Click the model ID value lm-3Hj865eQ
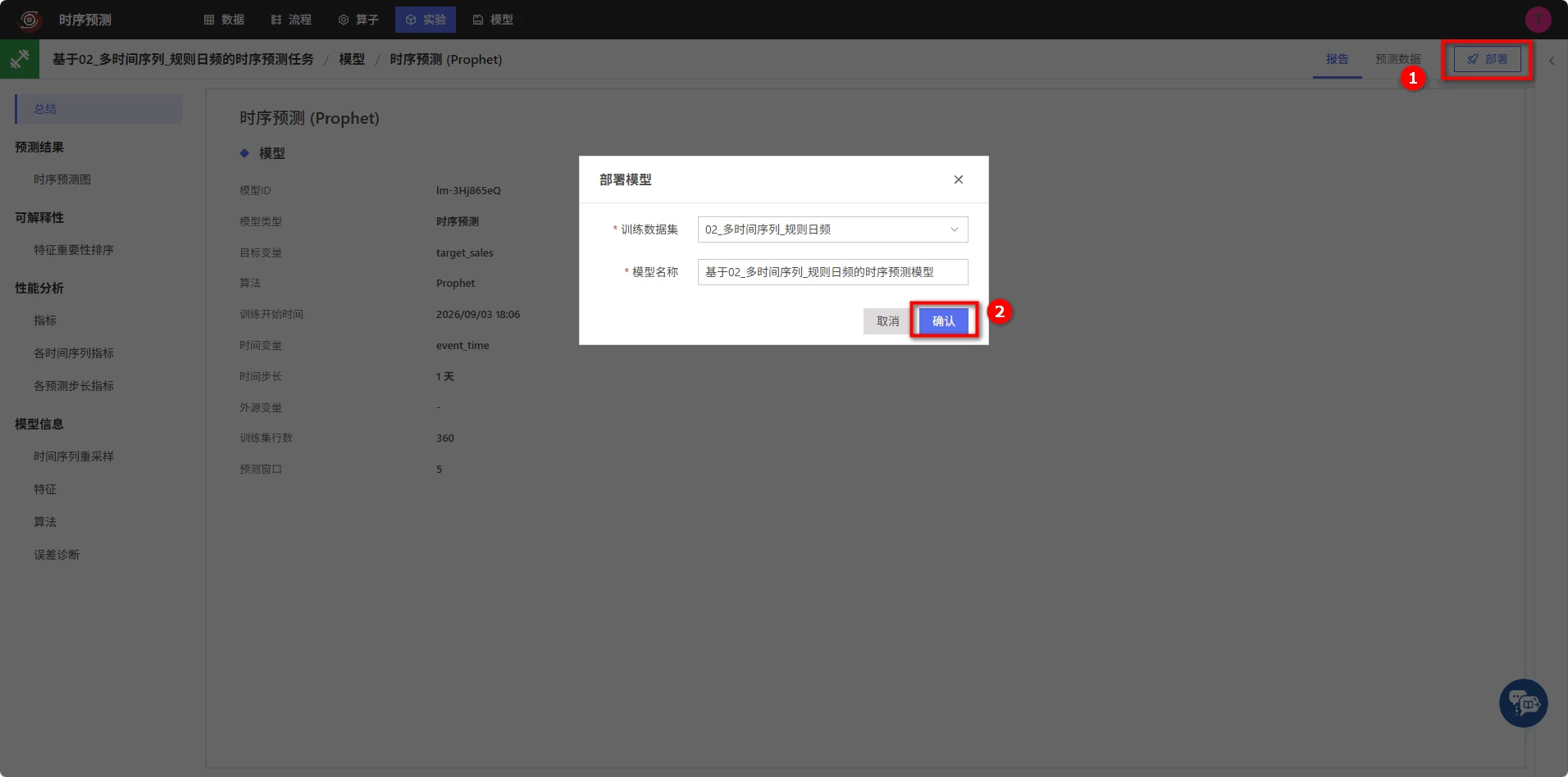The width and height of the screenshot is (1568, 777). (468, 190)
